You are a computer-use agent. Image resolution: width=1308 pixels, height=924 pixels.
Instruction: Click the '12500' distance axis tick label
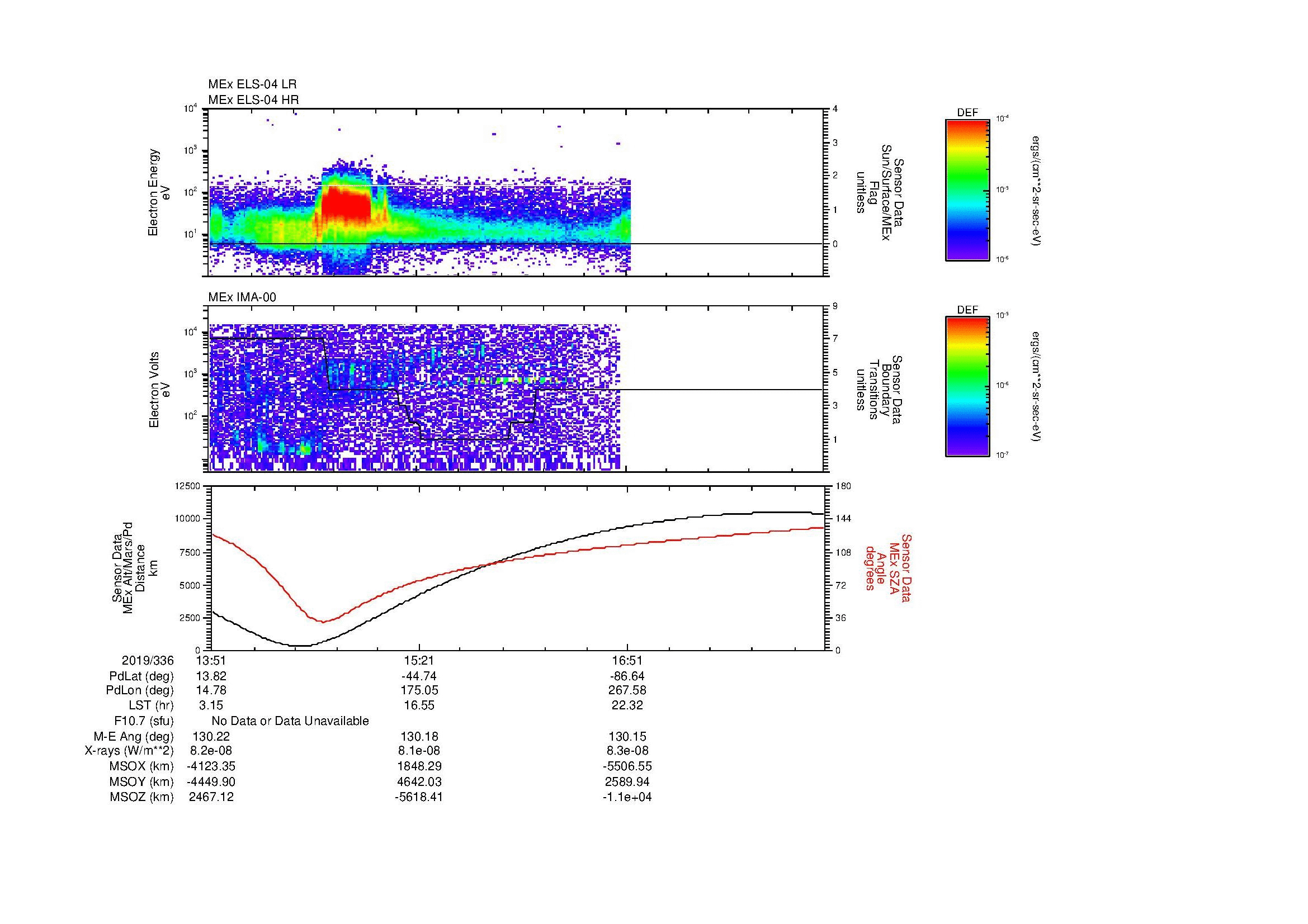click(187, 486)
